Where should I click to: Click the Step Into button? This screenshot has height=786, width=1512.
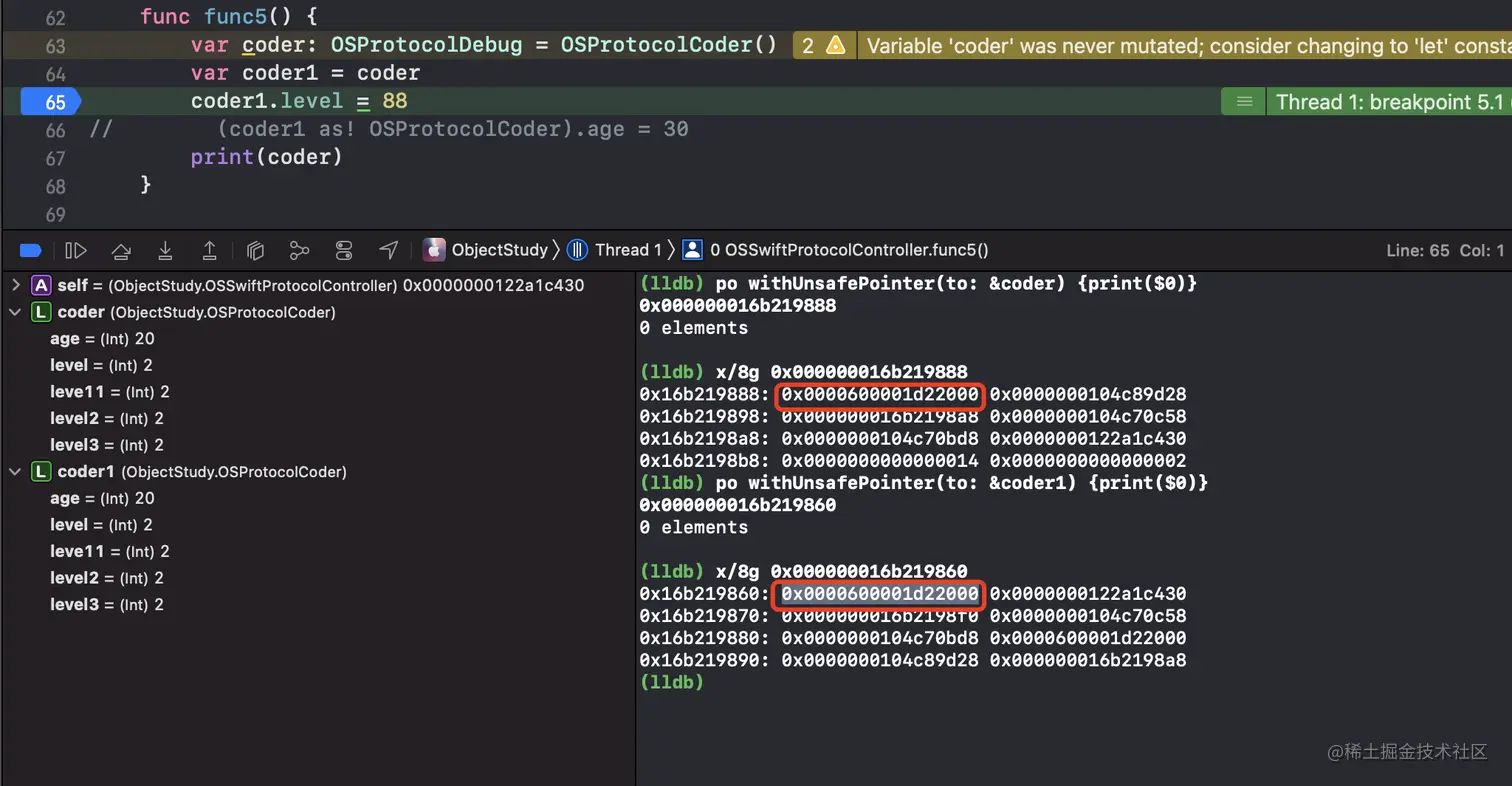tap(165, 250)
